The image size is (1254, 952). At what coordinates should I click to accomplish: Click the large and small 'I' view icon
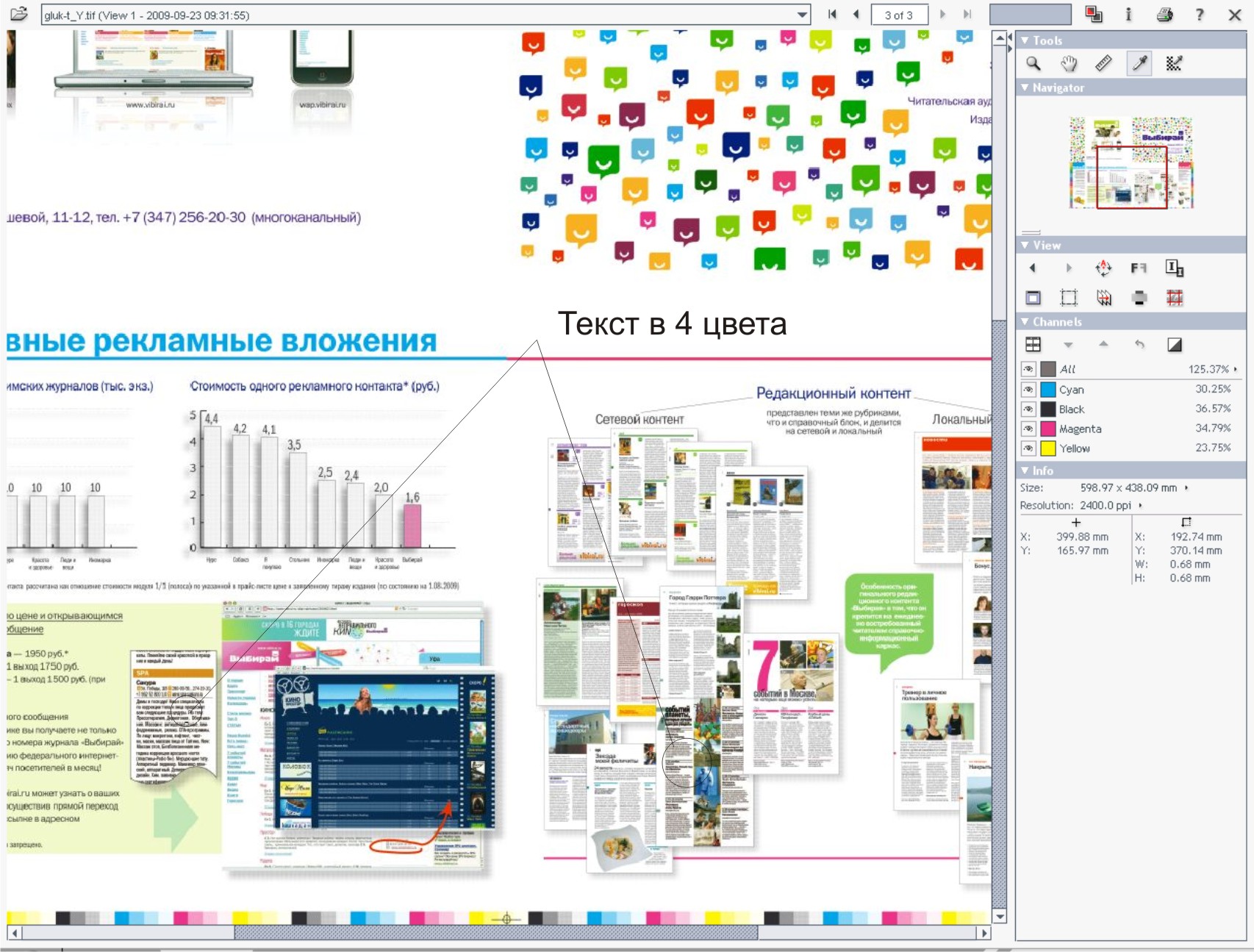[1174, 268]
